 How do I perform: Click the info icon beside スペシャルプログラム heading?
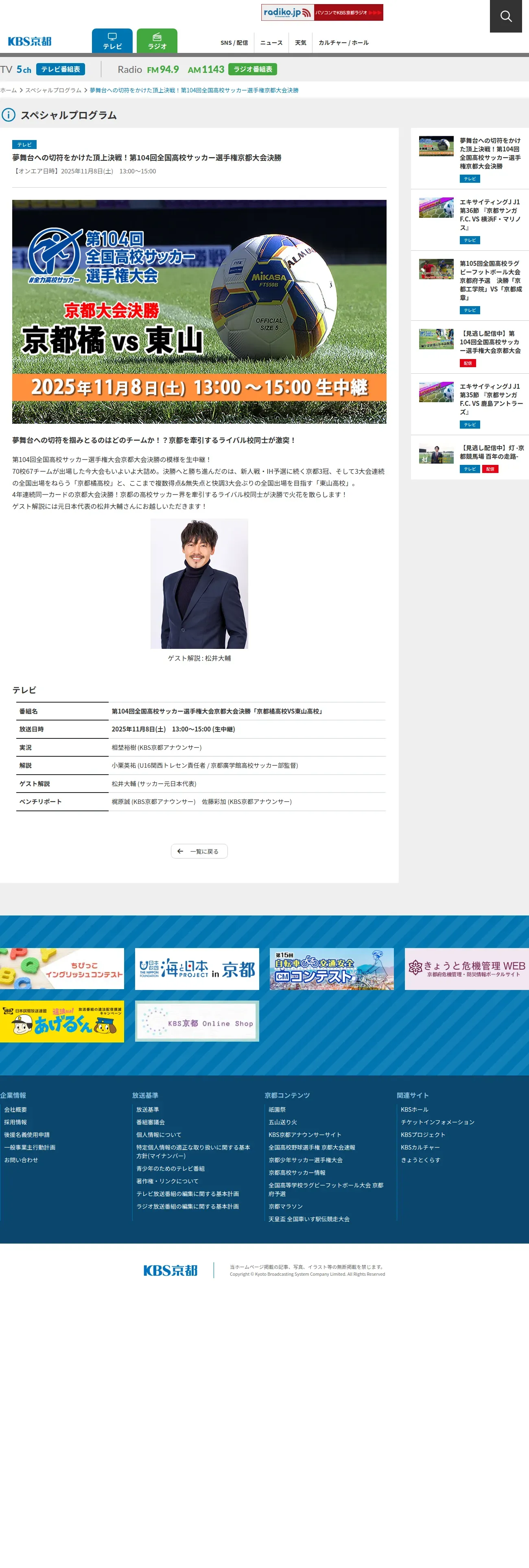[x=9, y=115]
